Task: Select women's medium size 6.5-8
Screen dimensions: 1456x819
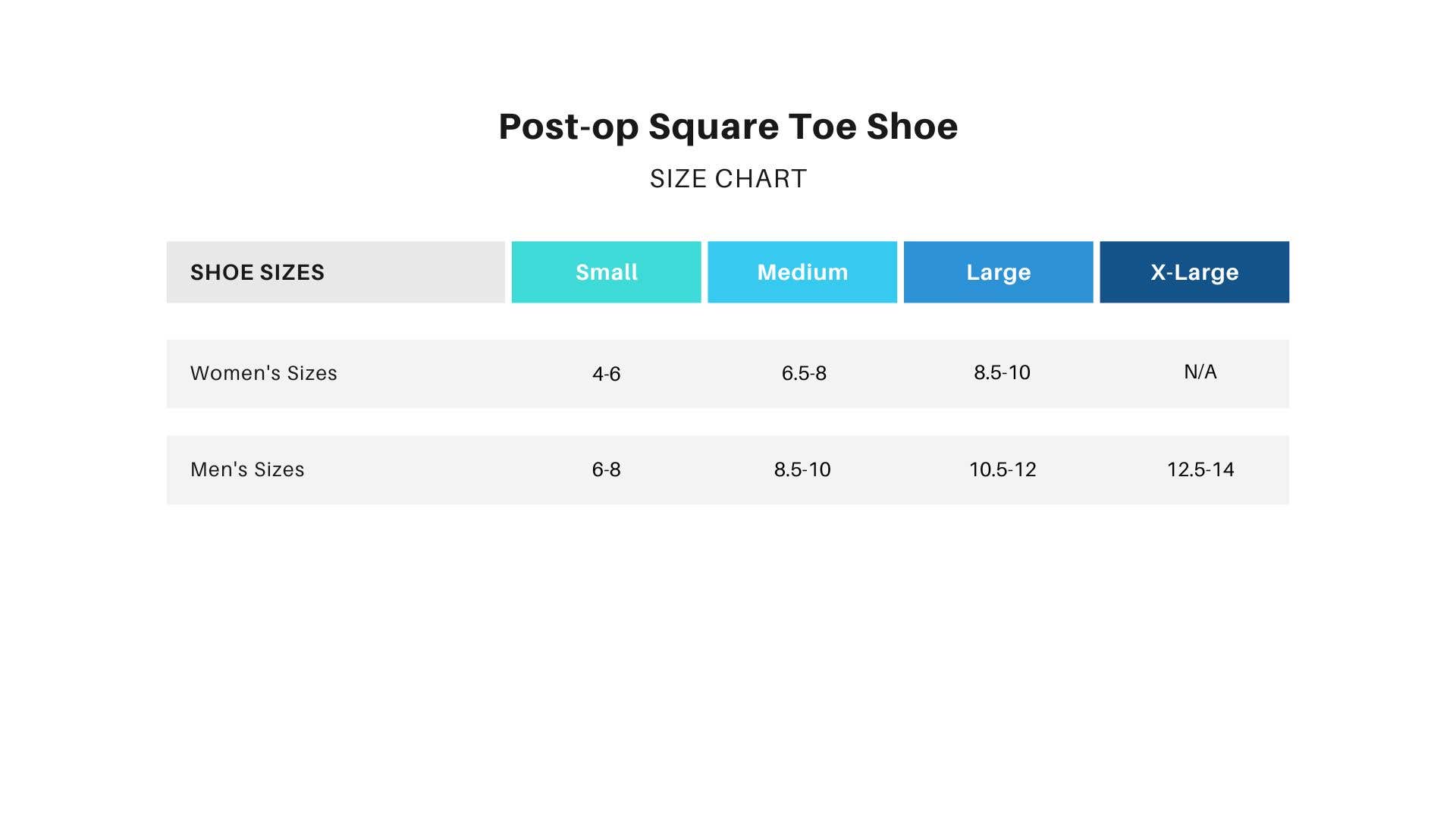Action: pos(804,373)
